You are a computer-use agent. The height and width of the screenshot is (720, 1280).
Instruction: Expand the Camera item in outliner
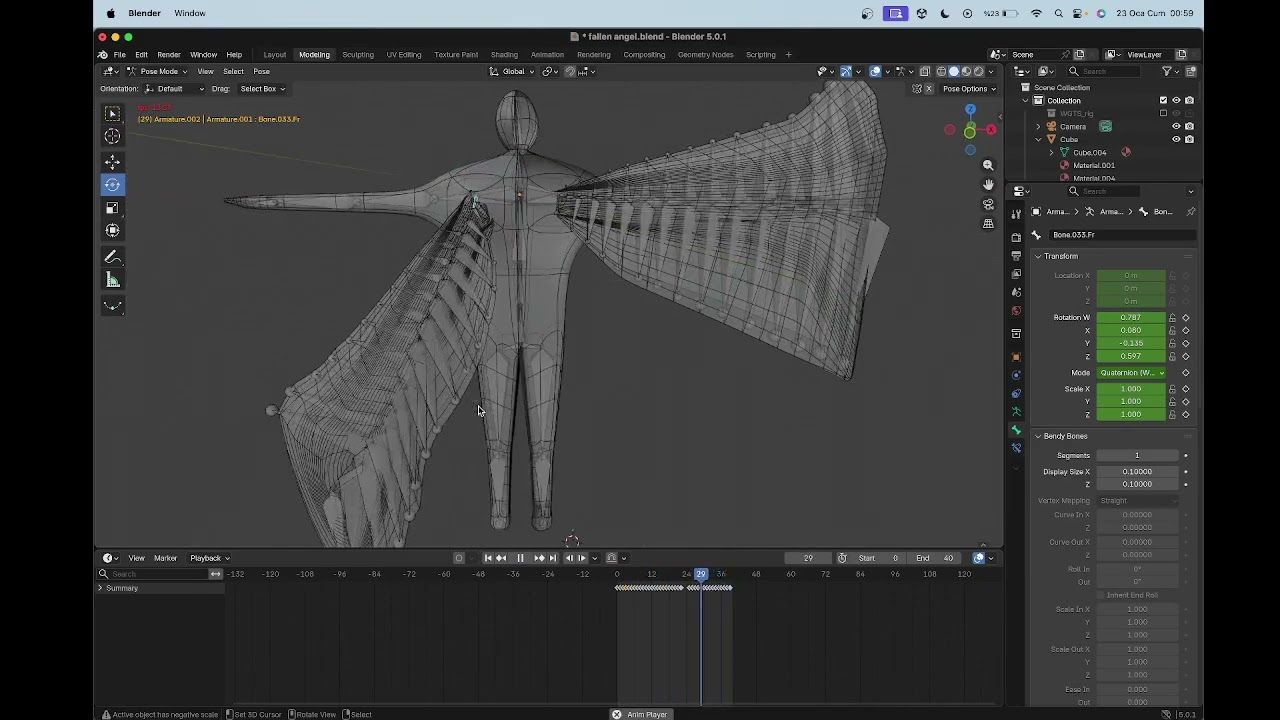(x=1038, y=127)
